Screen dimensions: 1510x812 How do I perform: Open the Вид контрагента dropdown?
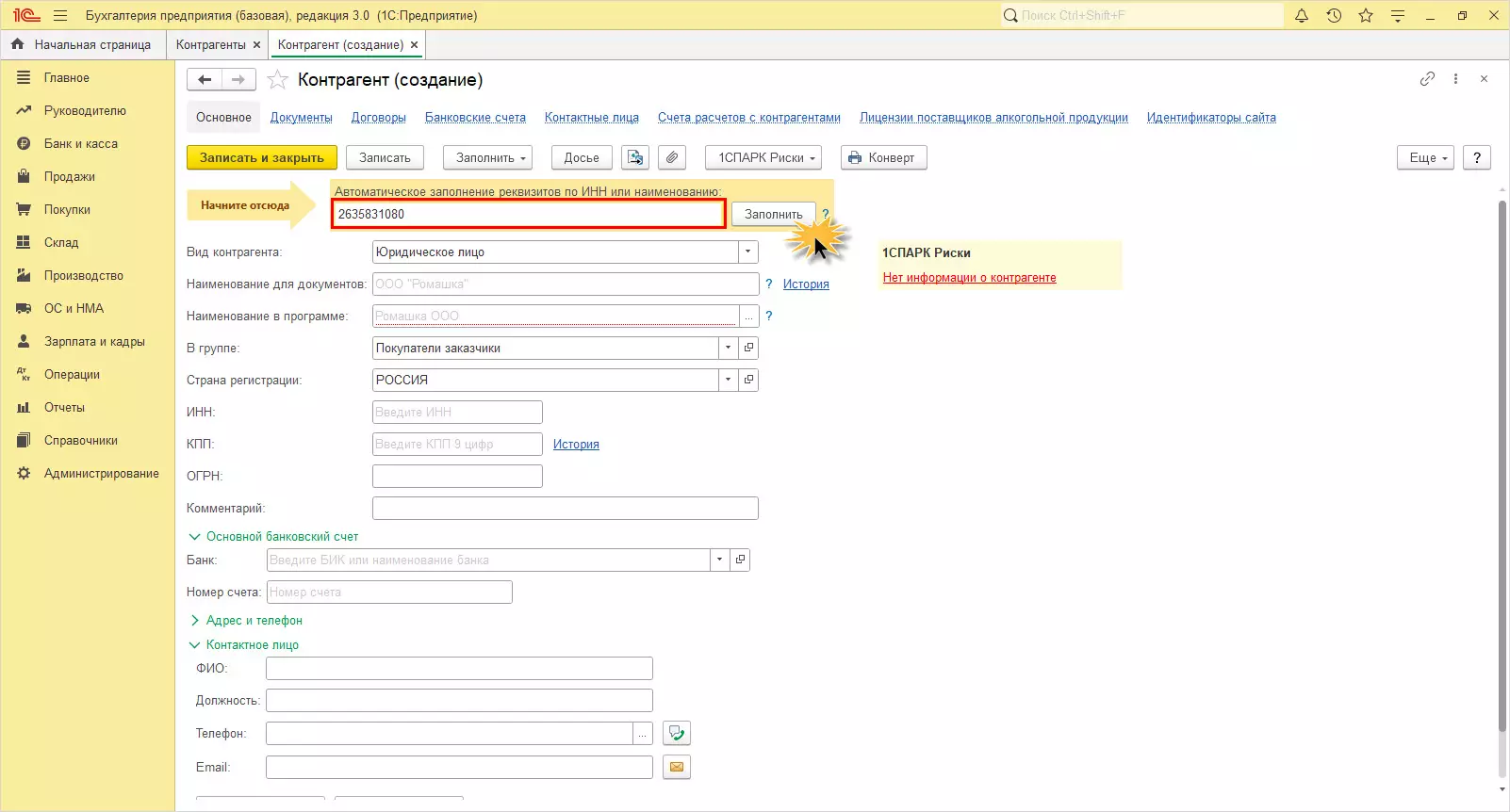pyautogui.click(x=747, y=252)
